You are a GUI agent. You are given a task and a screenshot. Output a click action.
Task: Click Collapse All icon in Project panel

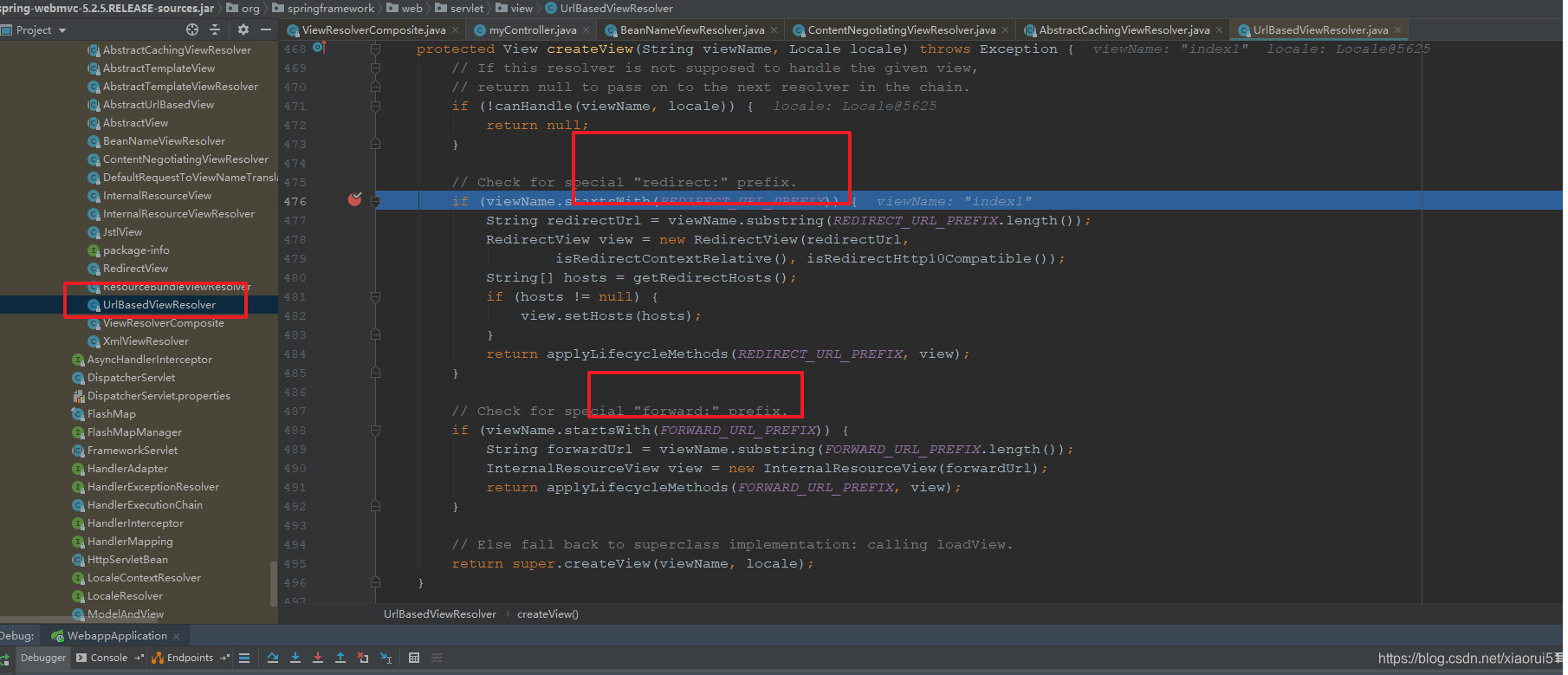(x=215, y=29)
